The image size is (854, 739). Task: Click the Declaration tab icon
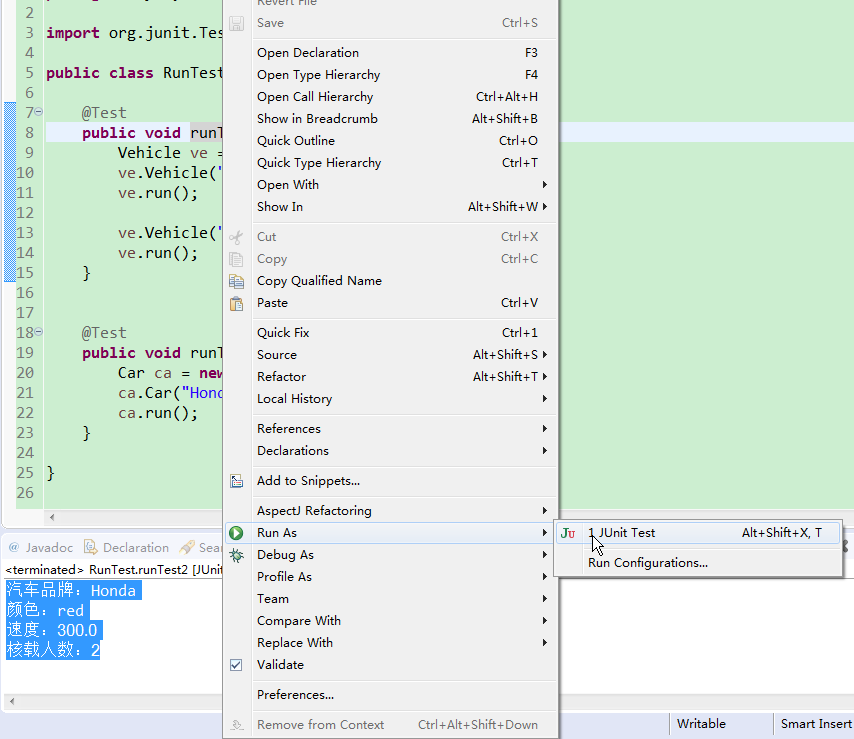tap(90, 547)
